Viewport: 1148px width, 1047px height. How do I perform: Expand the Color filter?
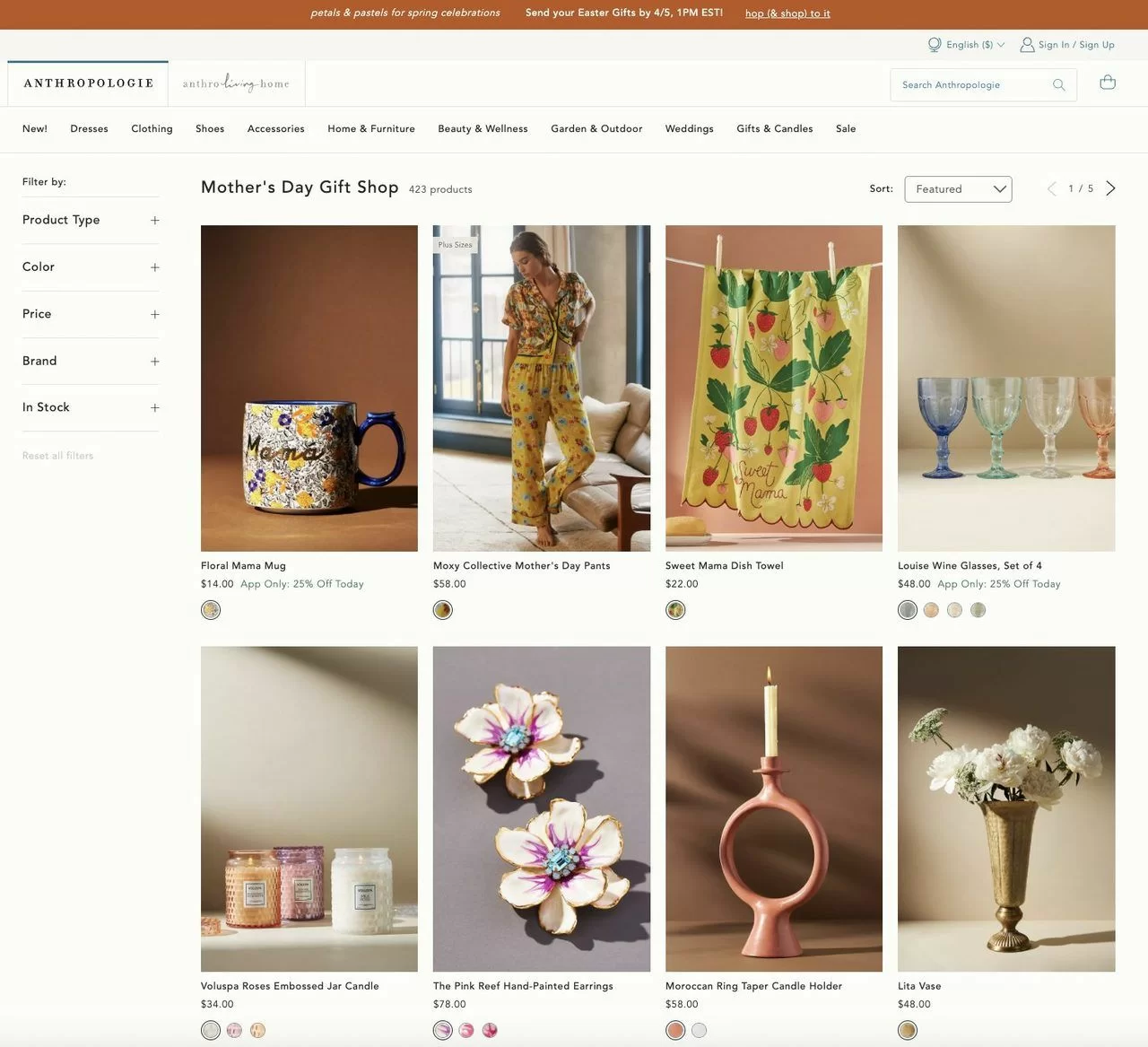[91, 267]
